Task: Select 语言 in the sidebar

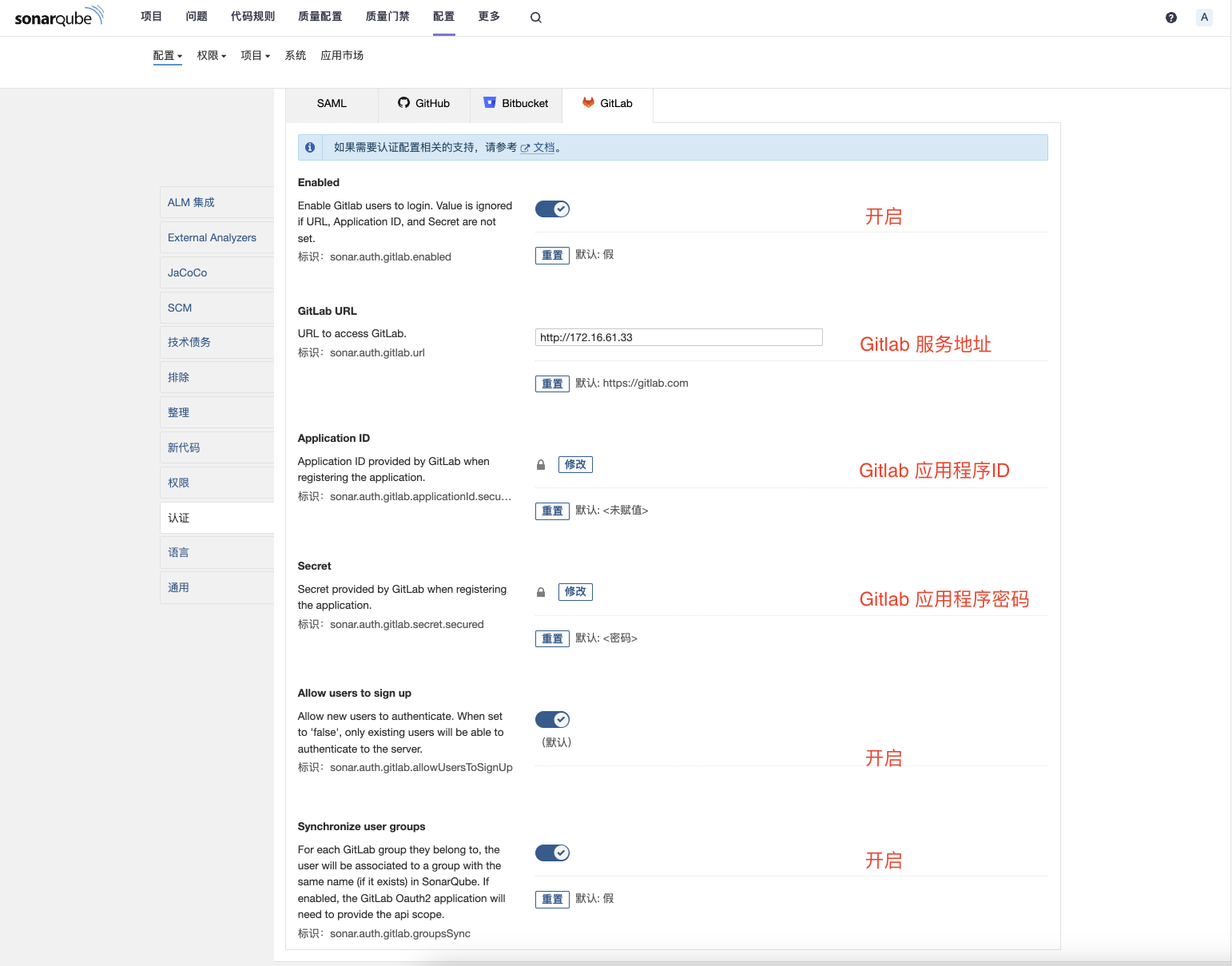Action: 217,553
